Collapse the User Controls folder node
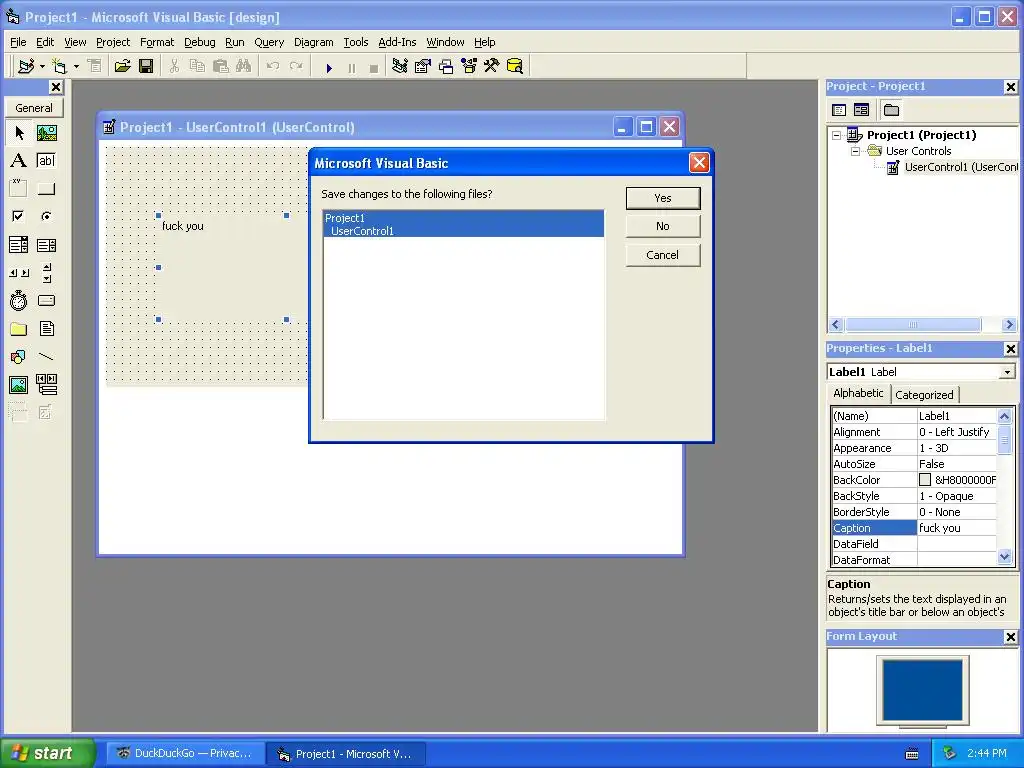 pyautogui.click(x=855, y=151)
